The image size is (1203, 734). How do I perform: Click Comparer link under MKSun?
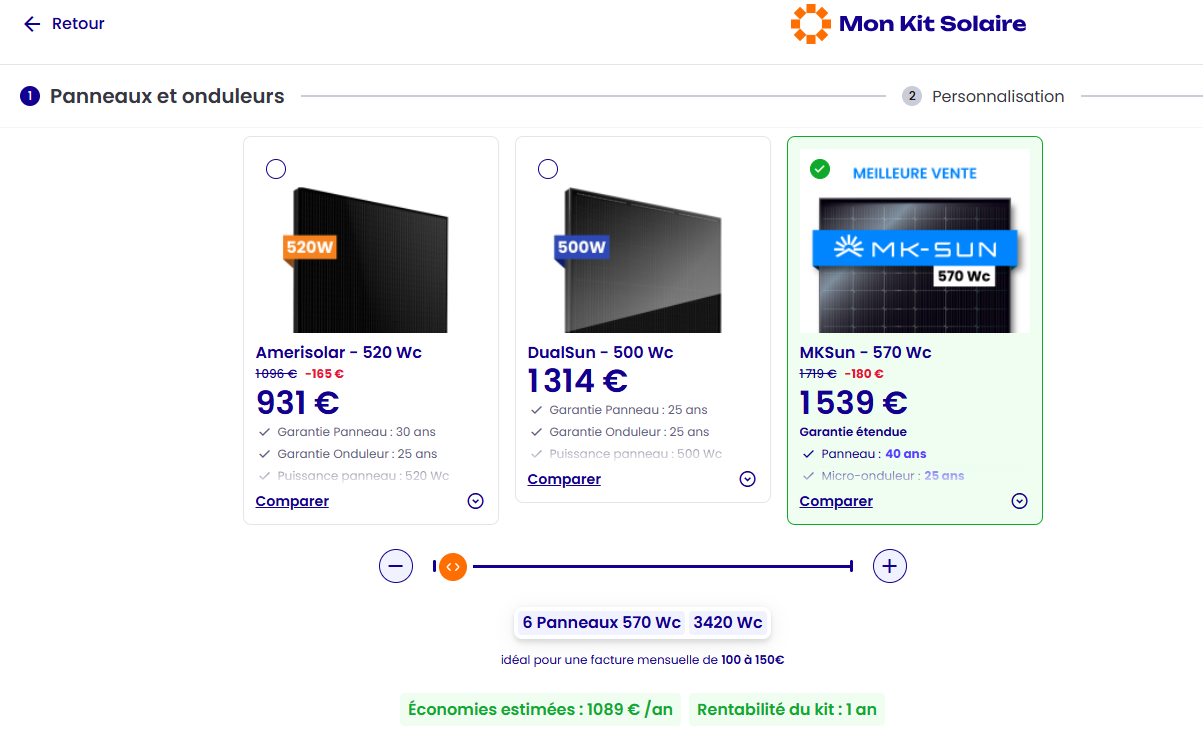tap(836, 502)
